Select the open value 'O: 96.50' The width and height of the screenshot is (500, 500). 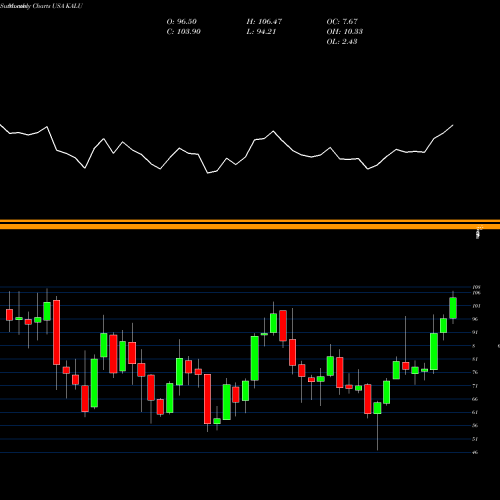pyautogui.click(x=182, y=22)
